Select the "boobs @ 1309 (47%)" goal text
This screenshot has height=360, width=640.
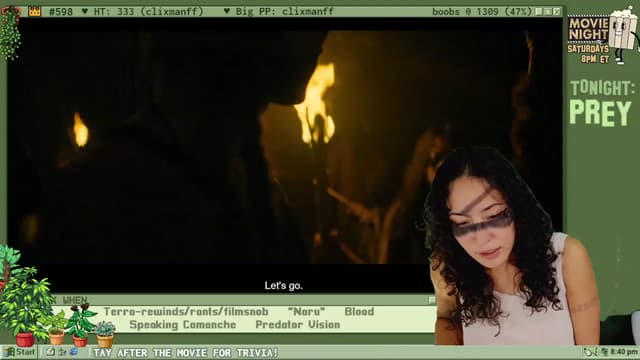coord(482,11)
